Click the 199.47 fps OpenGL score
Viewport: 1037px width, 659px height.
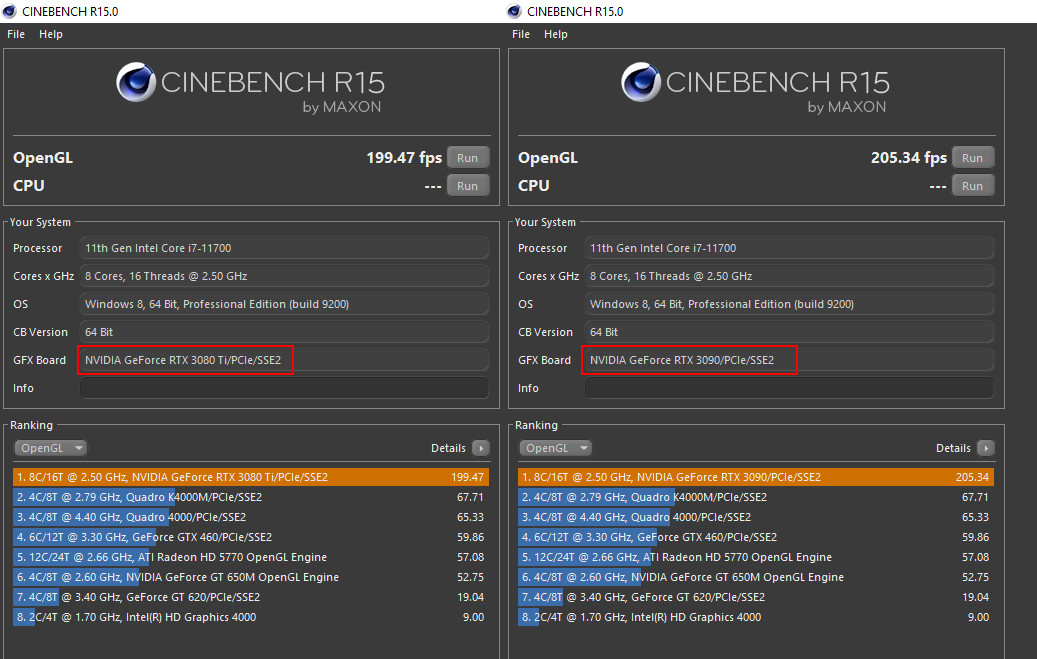click(404, 157)
